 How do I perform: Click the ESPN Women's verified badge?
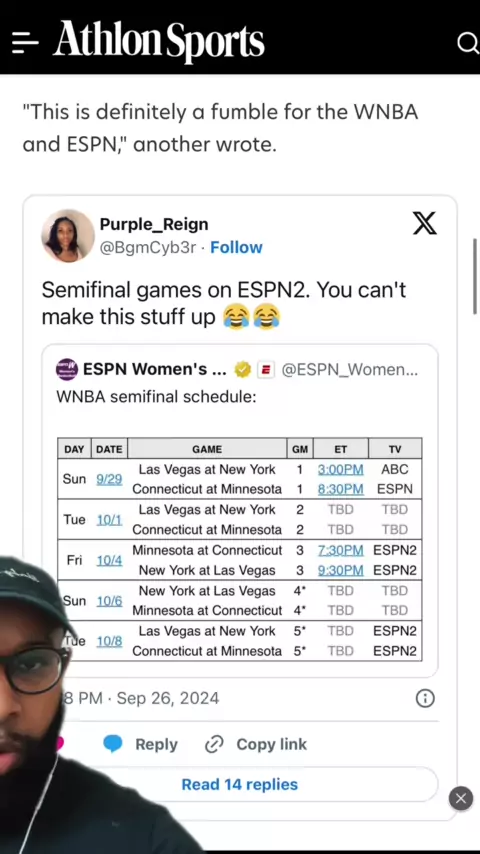pyautogui.click(x=242, y=370)
